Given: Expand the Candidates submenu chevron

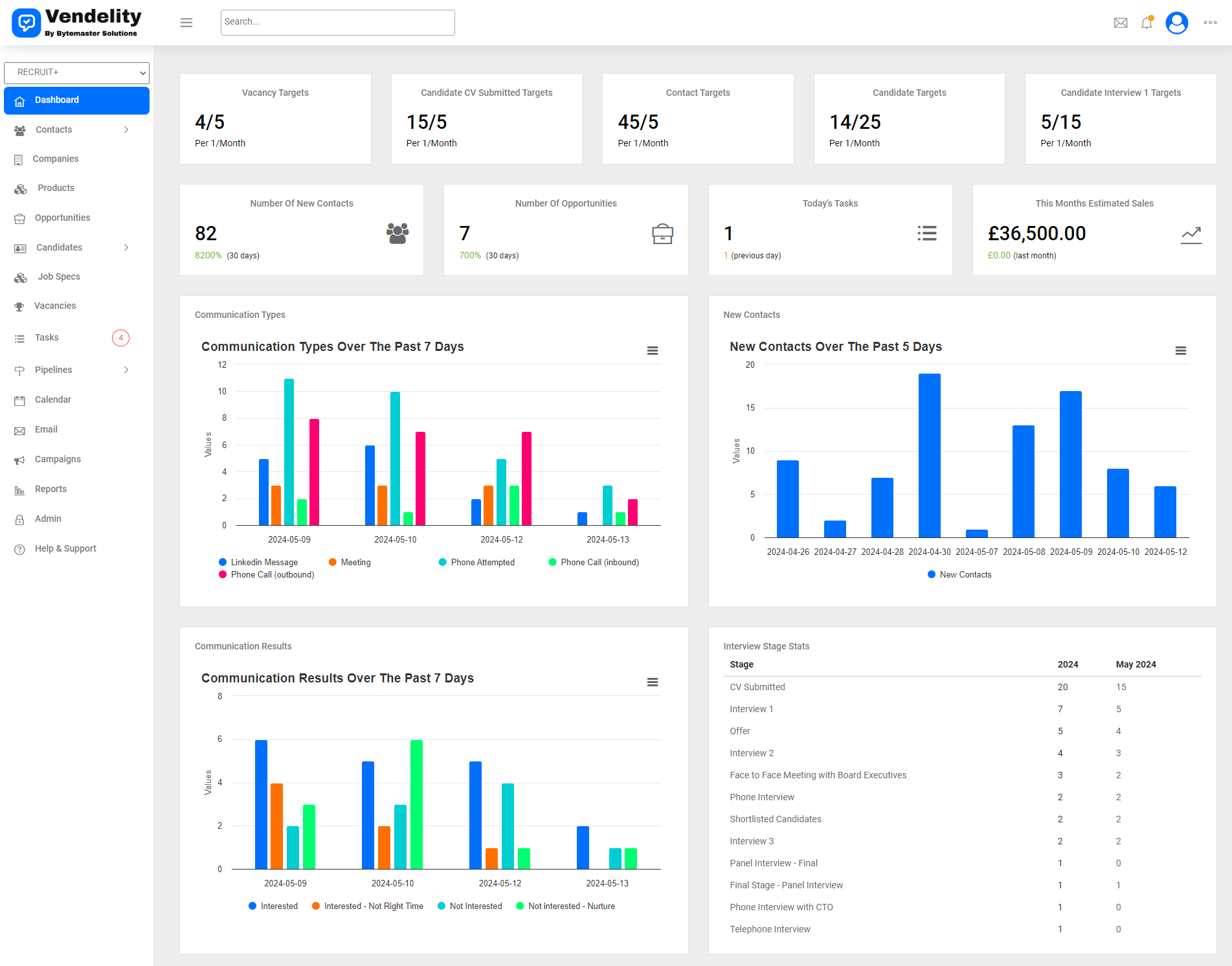Looking at the screenshot, I should click(x=126, y=247).
